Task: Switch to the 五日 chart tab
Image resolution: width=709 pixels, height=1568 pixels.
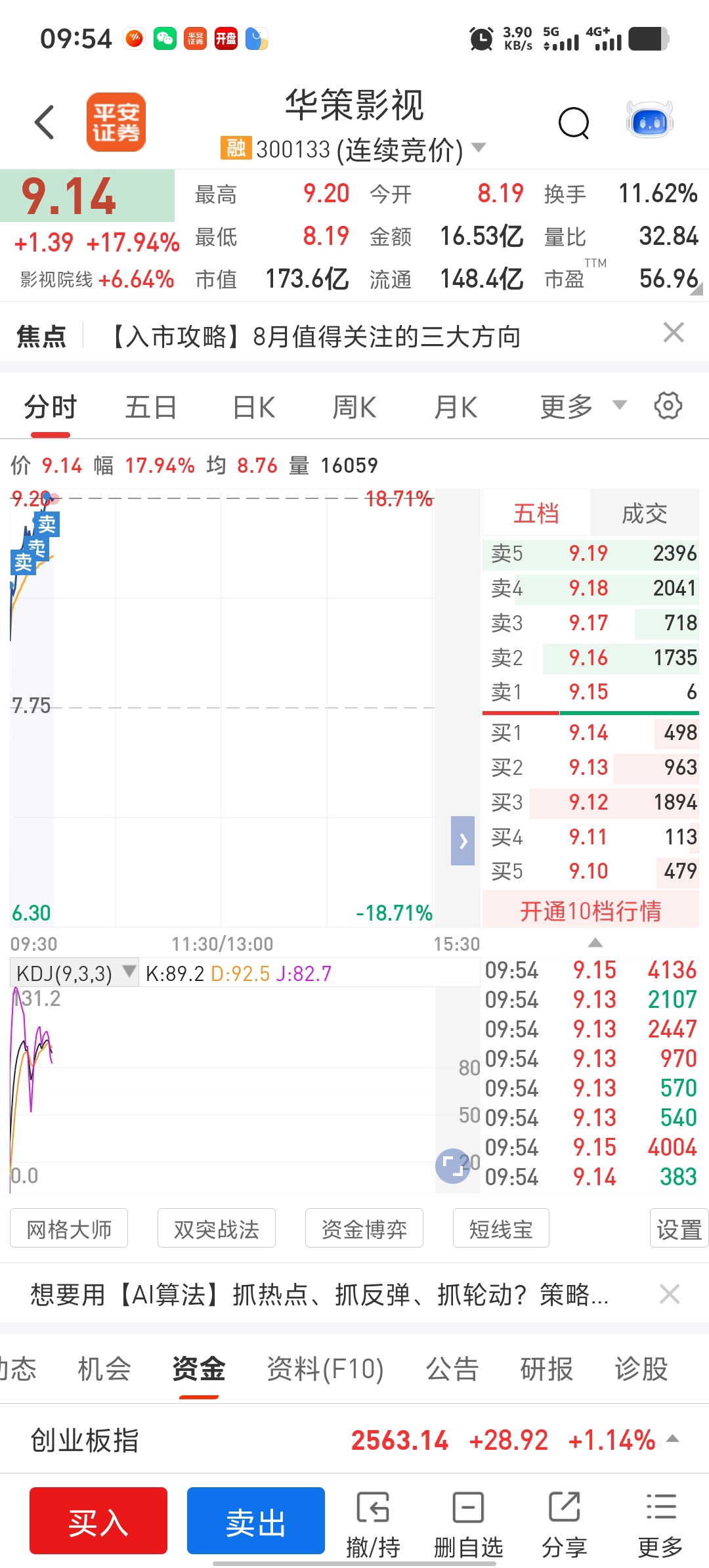Action: click(151, 407)
